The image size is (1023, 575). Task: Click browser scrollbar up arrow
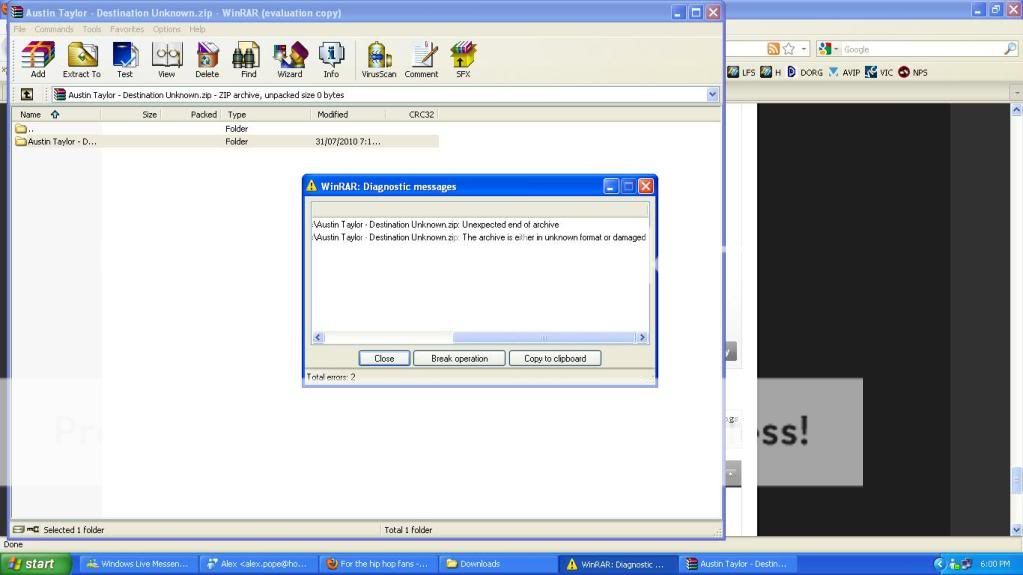pos(1016,110)
